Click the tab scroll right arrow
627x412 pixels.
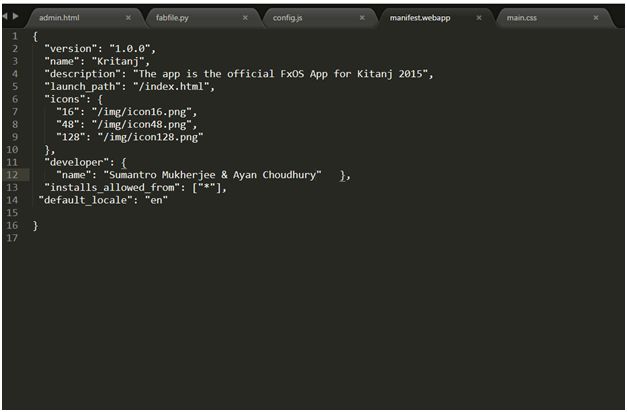coord(16,16)
